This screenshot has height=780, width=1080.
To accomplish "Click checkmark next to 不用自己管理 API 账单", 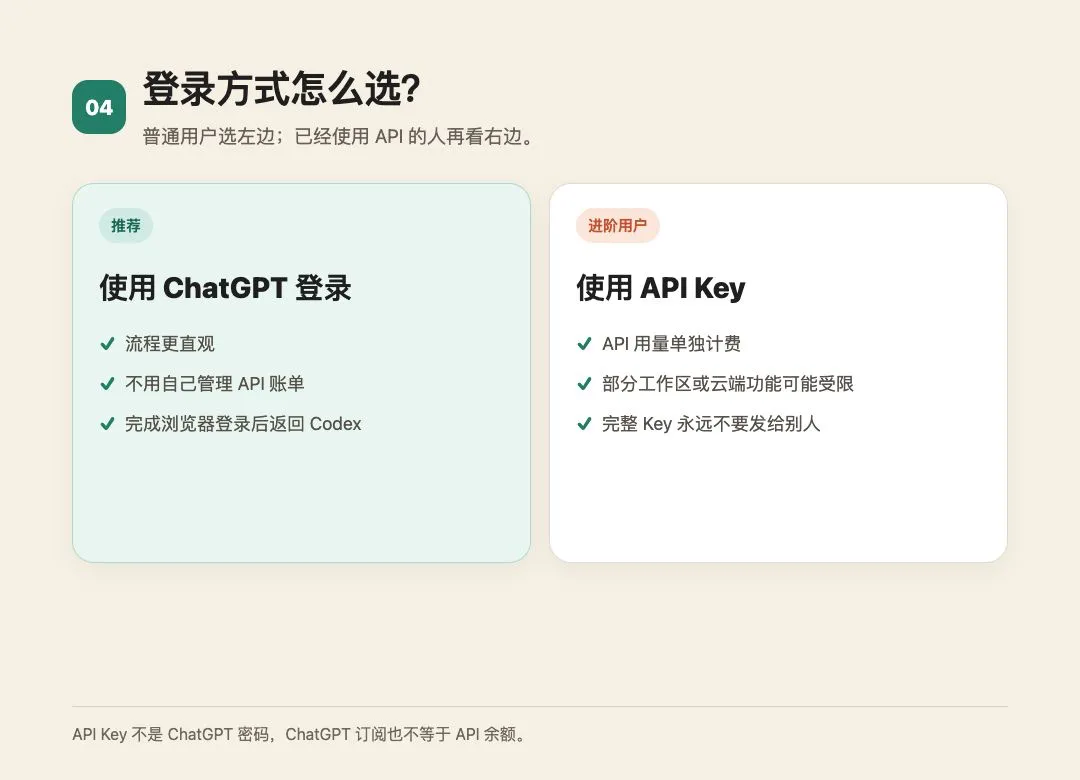I will 107,383.
